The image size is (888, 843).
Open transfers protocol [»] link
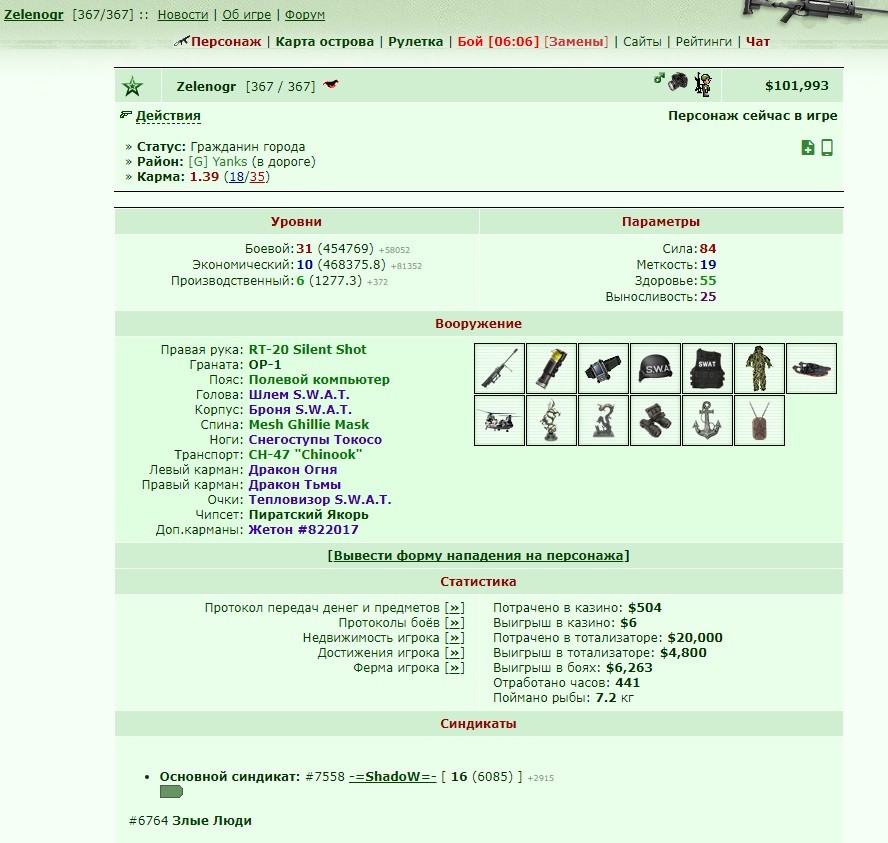(454, 607)
